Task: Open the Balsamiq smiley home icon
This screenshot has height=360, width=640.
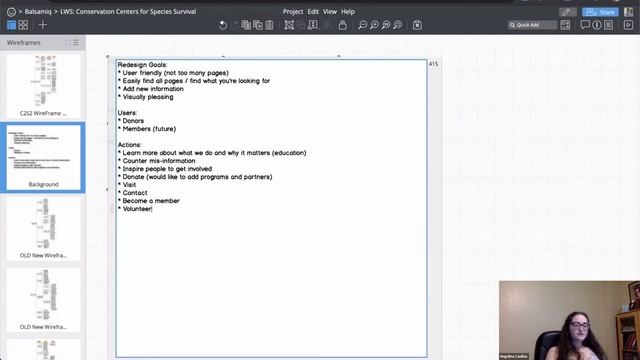Action: 11,12
